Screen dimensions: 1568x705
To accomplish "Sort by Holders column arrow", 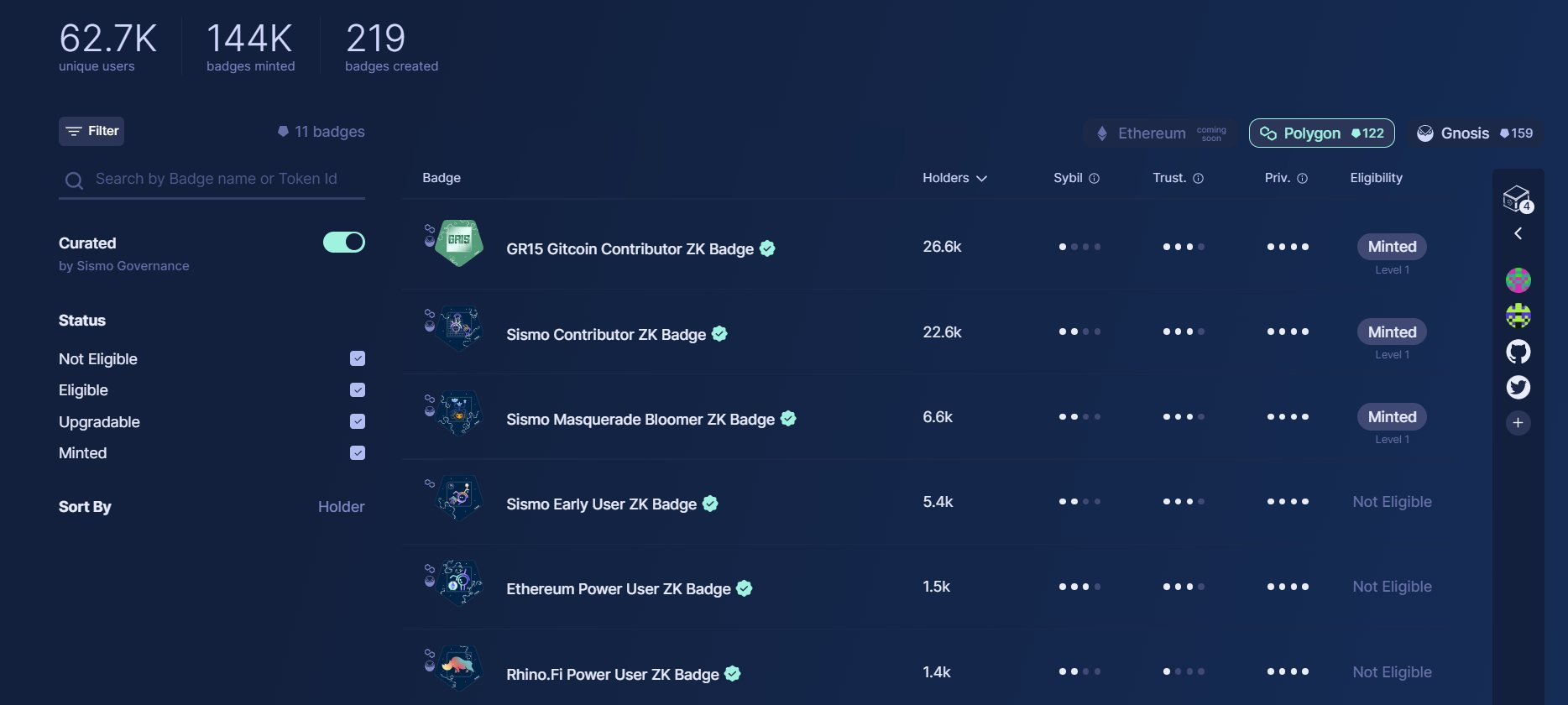I will (981, 179).
